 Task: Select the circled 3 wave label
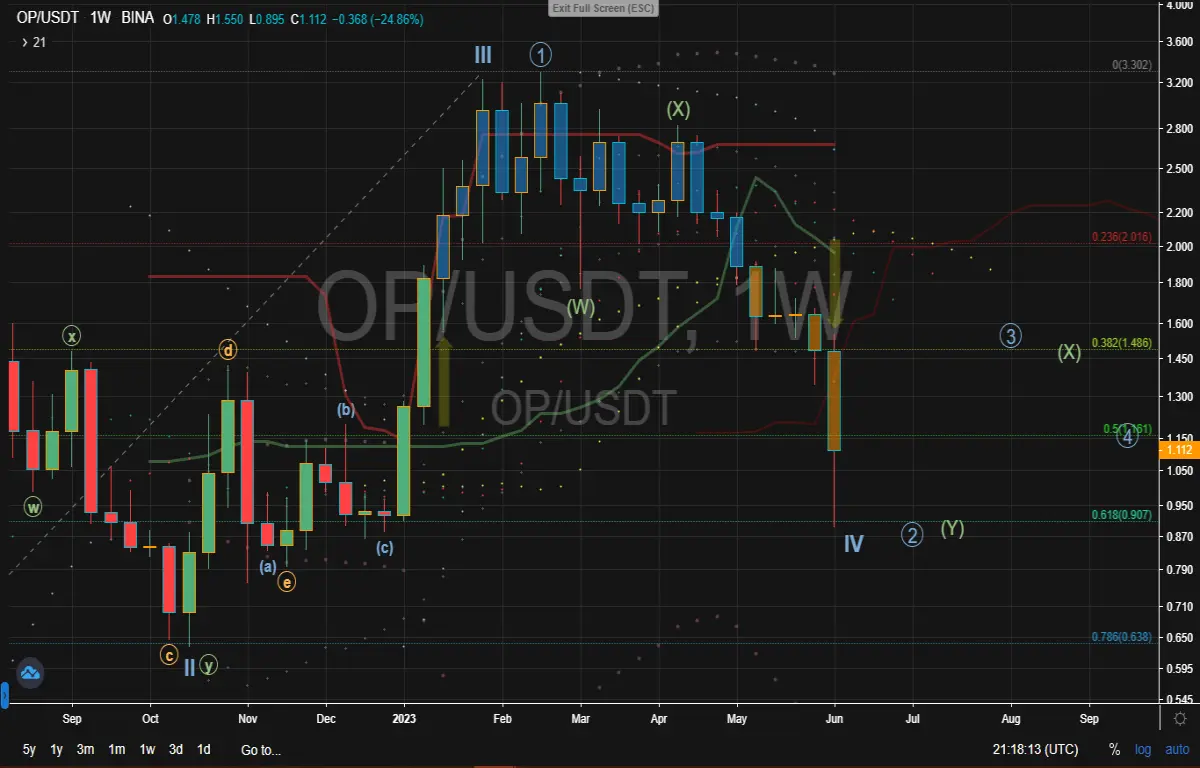coord(1011,336)
